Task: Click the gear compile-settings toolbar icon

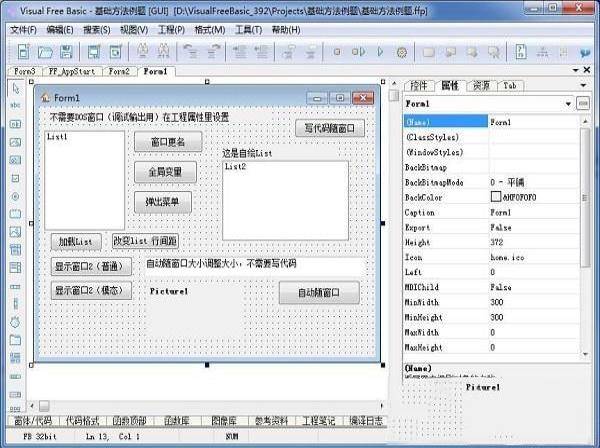Action: point(401,52)
